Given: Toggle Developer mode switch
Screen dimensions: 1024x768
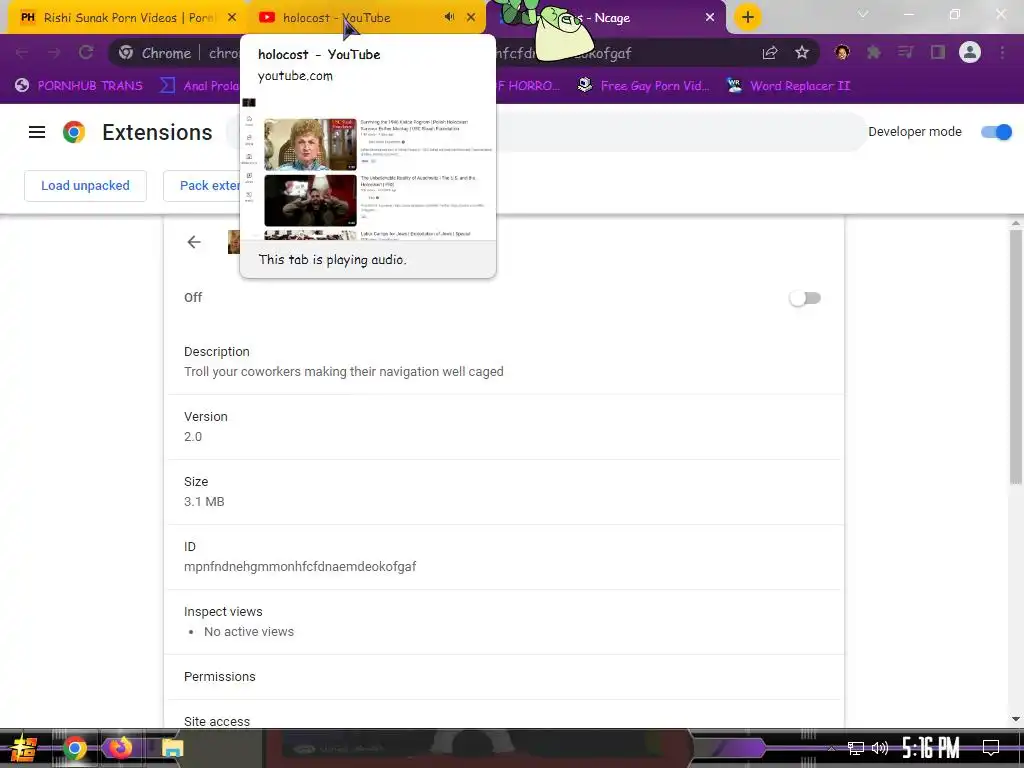Looking at the screenshot, I should 997,132.
